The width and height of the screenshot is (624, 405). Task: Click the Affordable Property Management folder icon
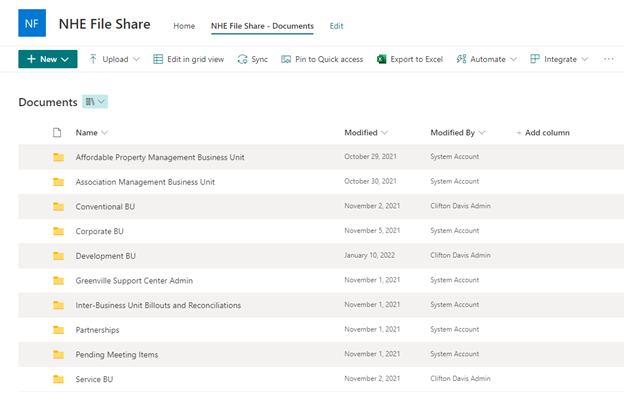[58, 157]
